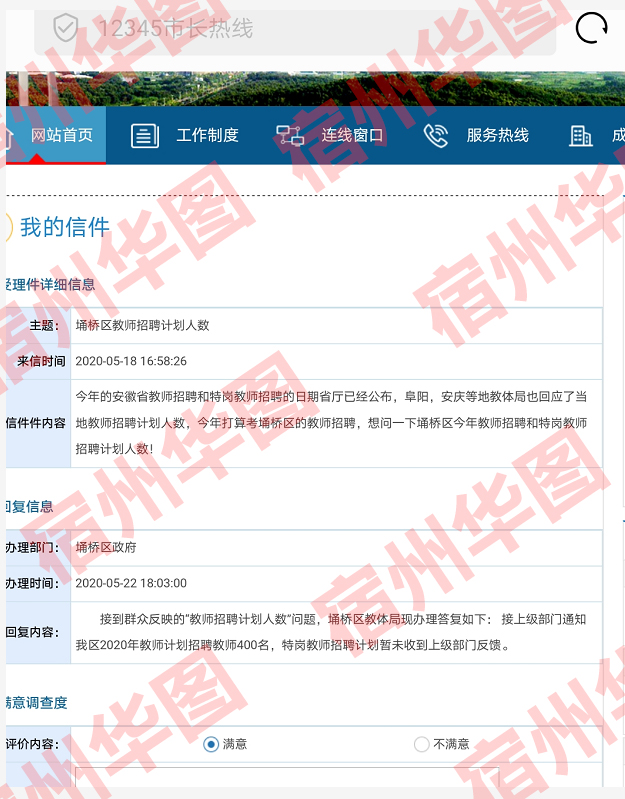
Task: Open the 工作制度 menu label
Action: 208,135
